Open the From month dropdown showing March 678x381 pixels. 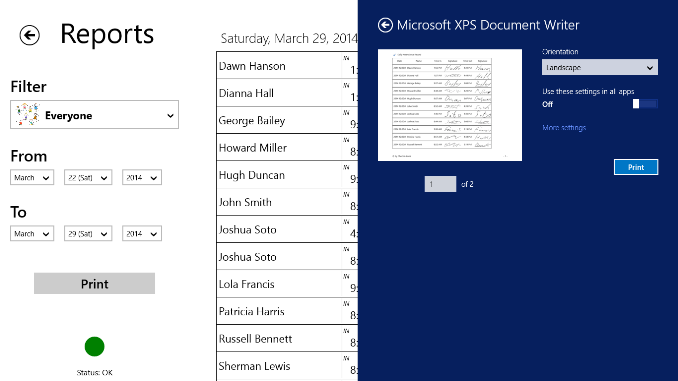(32, 177)
